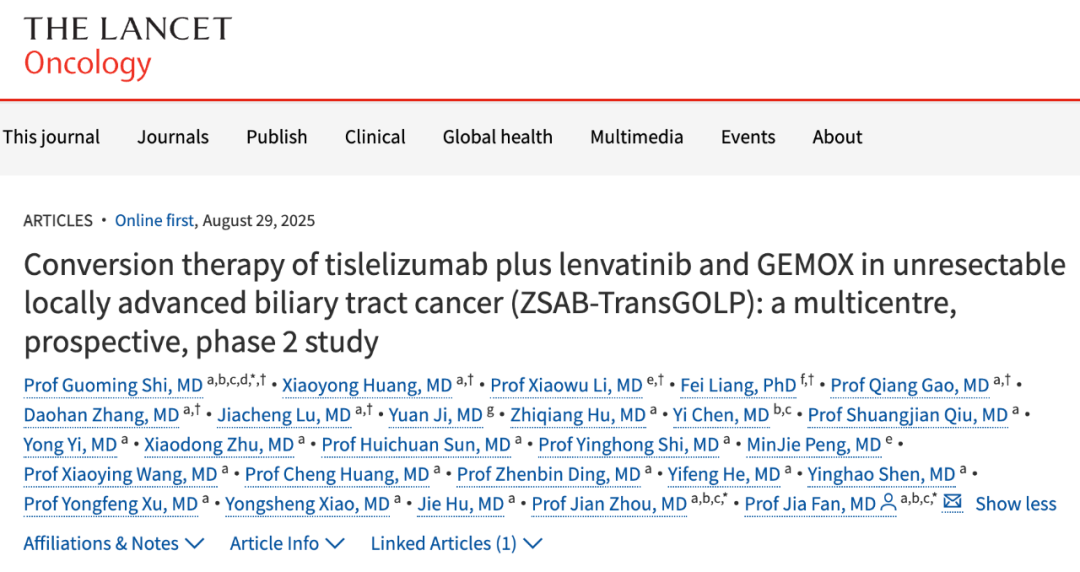Follow the Online first link
Screen dimensions: 1080x572
(154, 221)
